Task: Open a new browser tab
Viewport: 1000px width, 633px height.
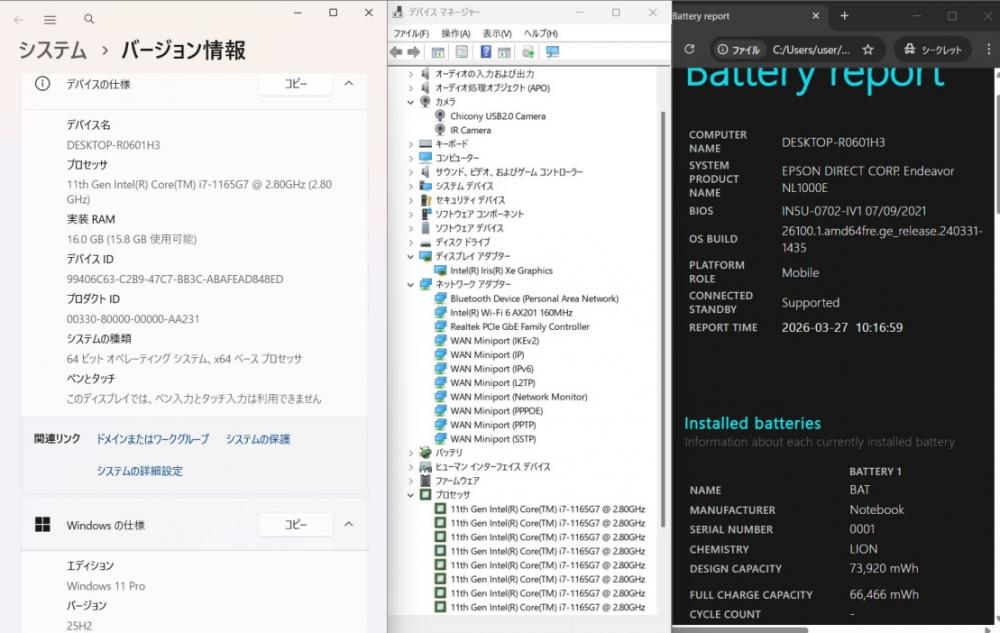Action: point(844,15)
